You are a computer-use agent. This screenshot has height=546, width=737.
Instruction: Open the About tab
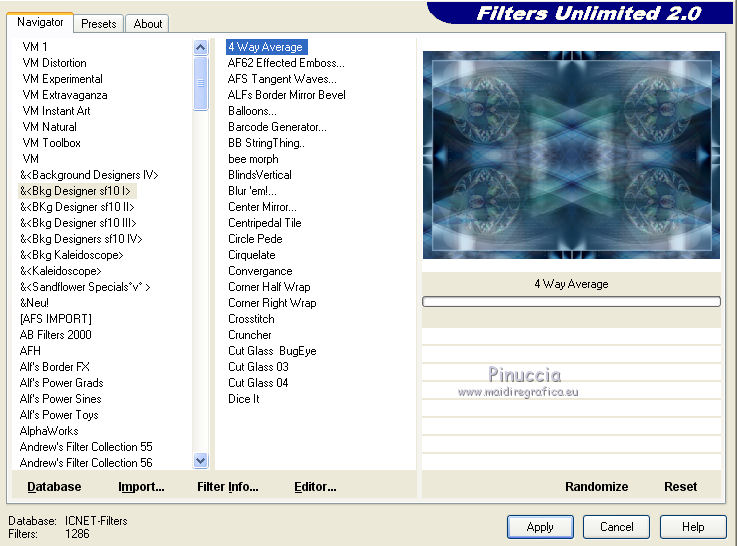click(x=148, y=24)
